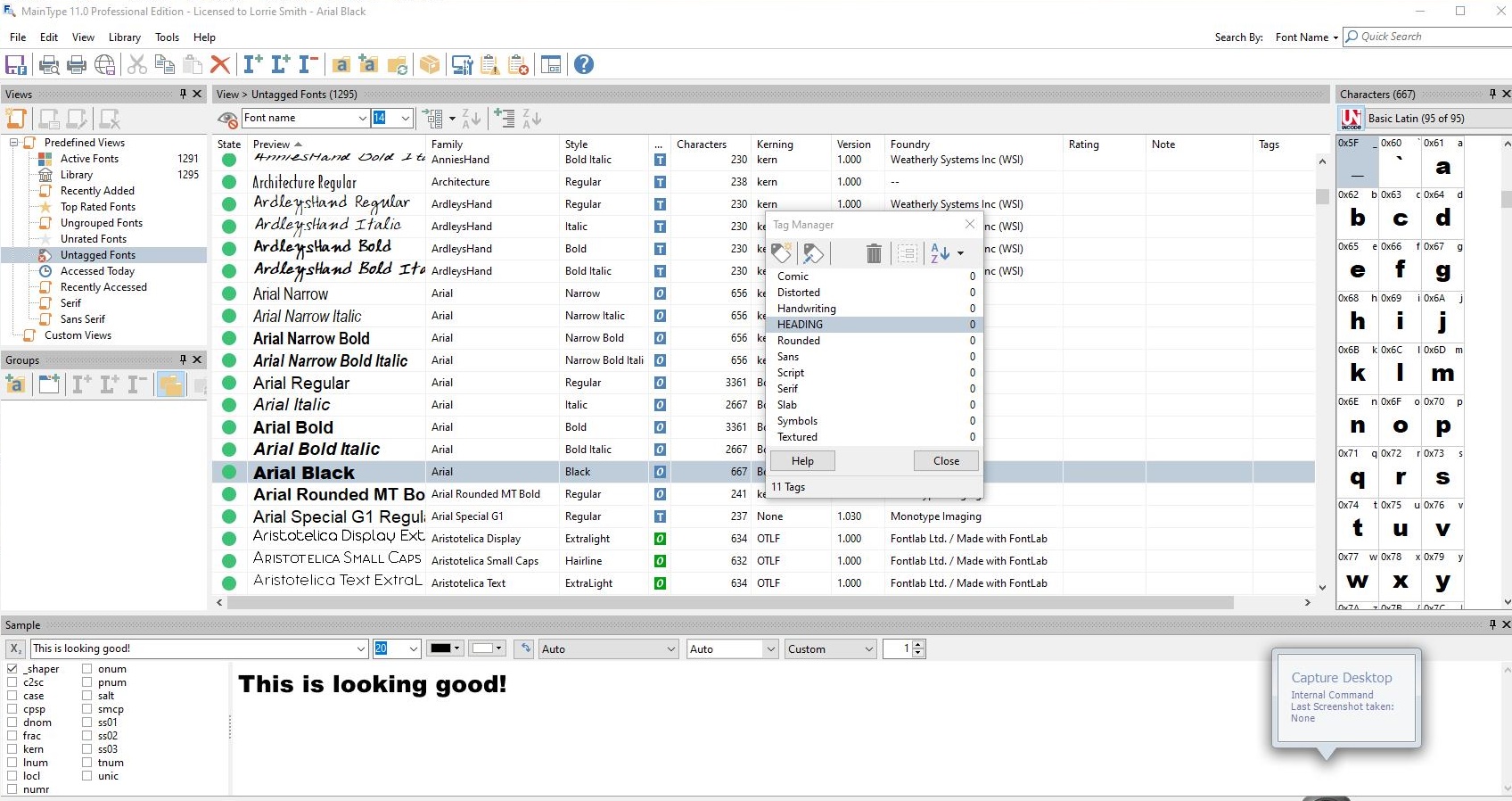Click the clipboard with warning icon
This screenshot has width=1512, height=801.
click(x=490, y=64)
